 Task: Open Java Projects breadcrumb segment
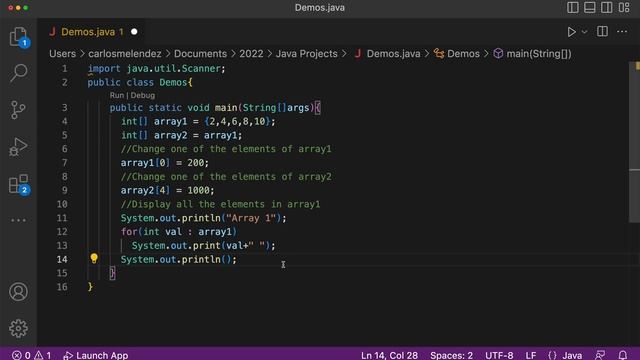click(307, 54)
